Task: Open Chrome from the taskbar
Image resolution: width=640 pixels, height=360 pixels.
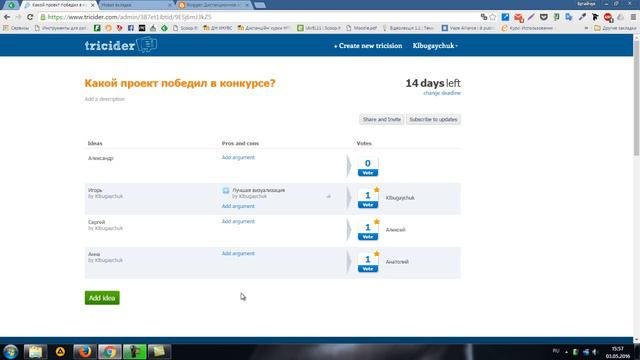Action: (x=110, y=351)
